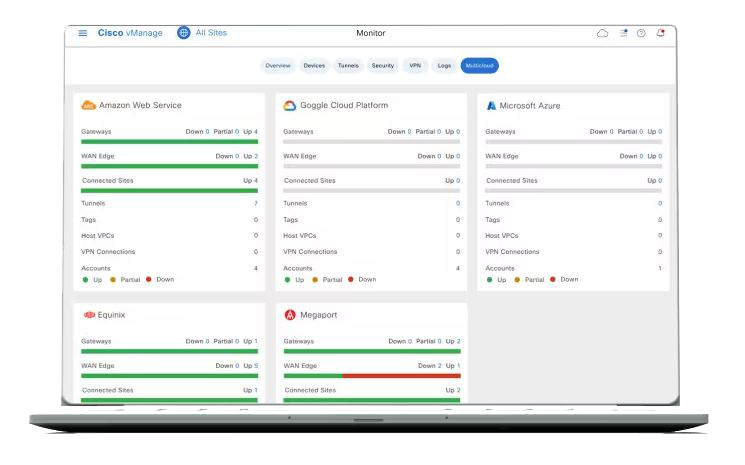Click the AWS legend Up green dot

[x=85, y=280]
